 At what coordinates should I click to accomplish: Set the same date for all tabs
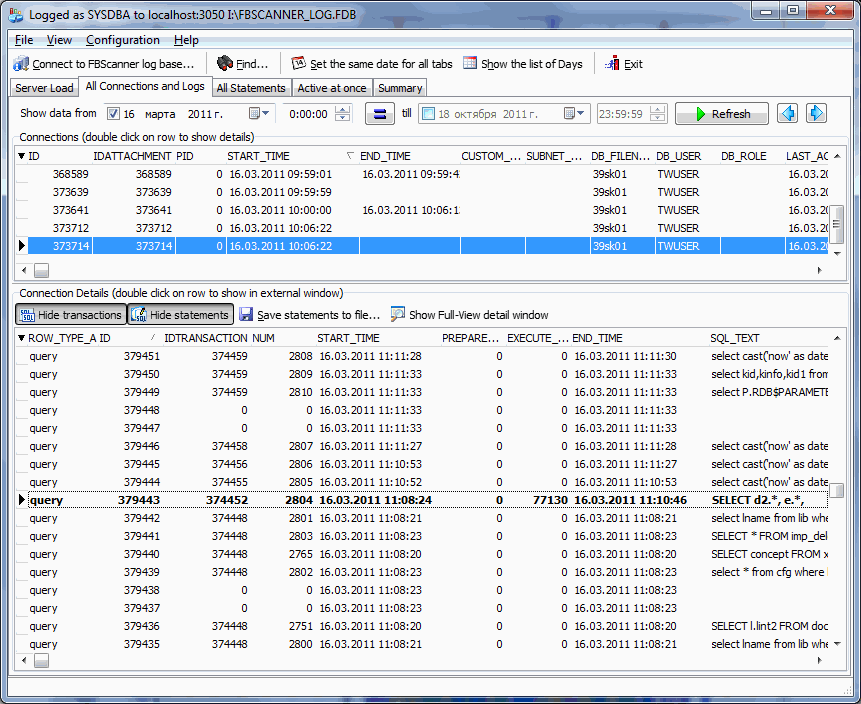299,64
